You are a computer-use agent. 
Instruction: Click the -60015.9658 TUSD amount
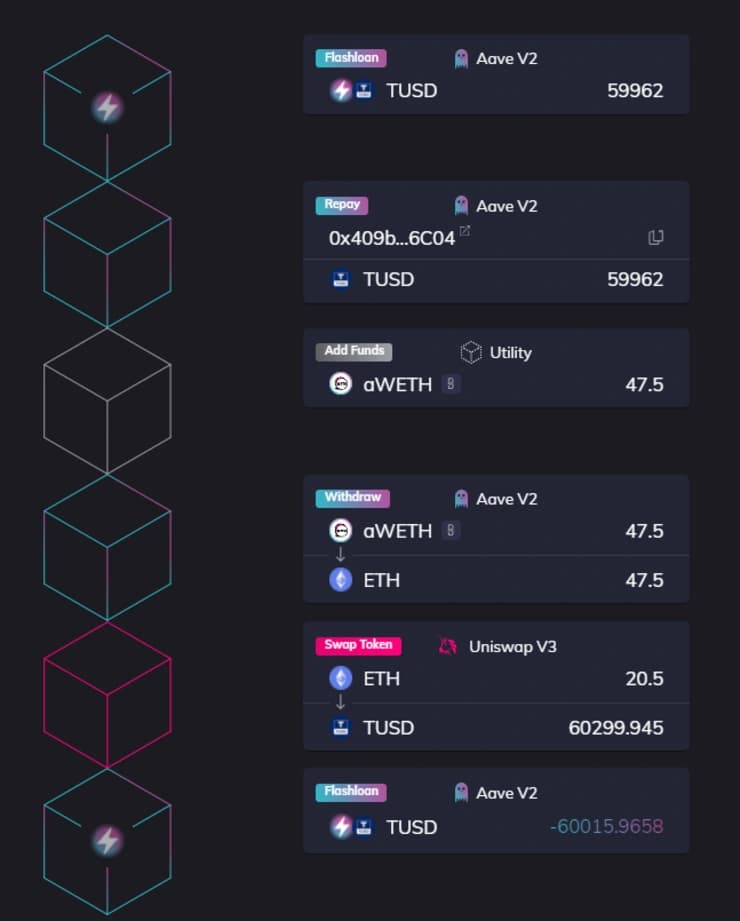tap(606, 826)
